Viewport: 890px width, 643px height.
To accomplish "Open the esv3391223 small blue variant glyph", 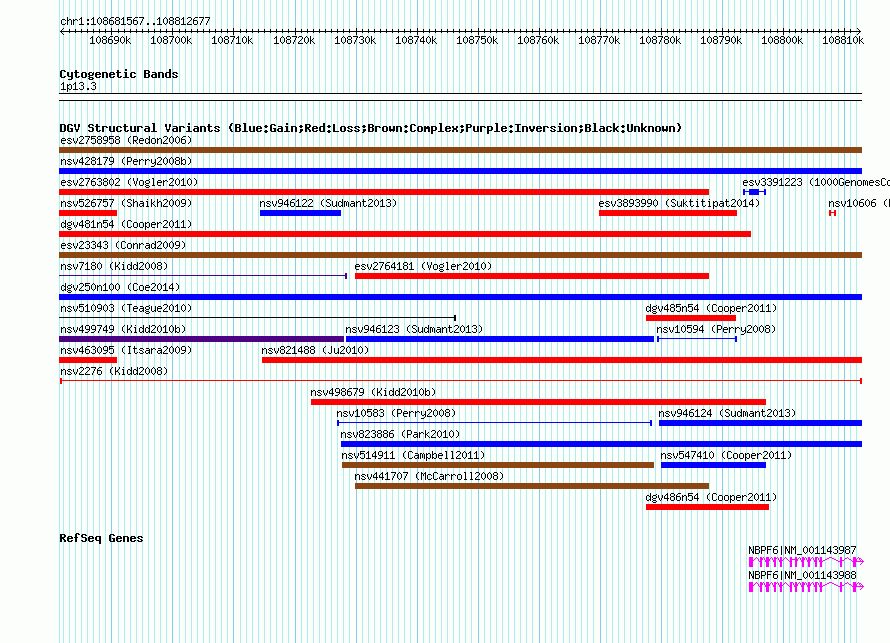I will coord(754,192).
